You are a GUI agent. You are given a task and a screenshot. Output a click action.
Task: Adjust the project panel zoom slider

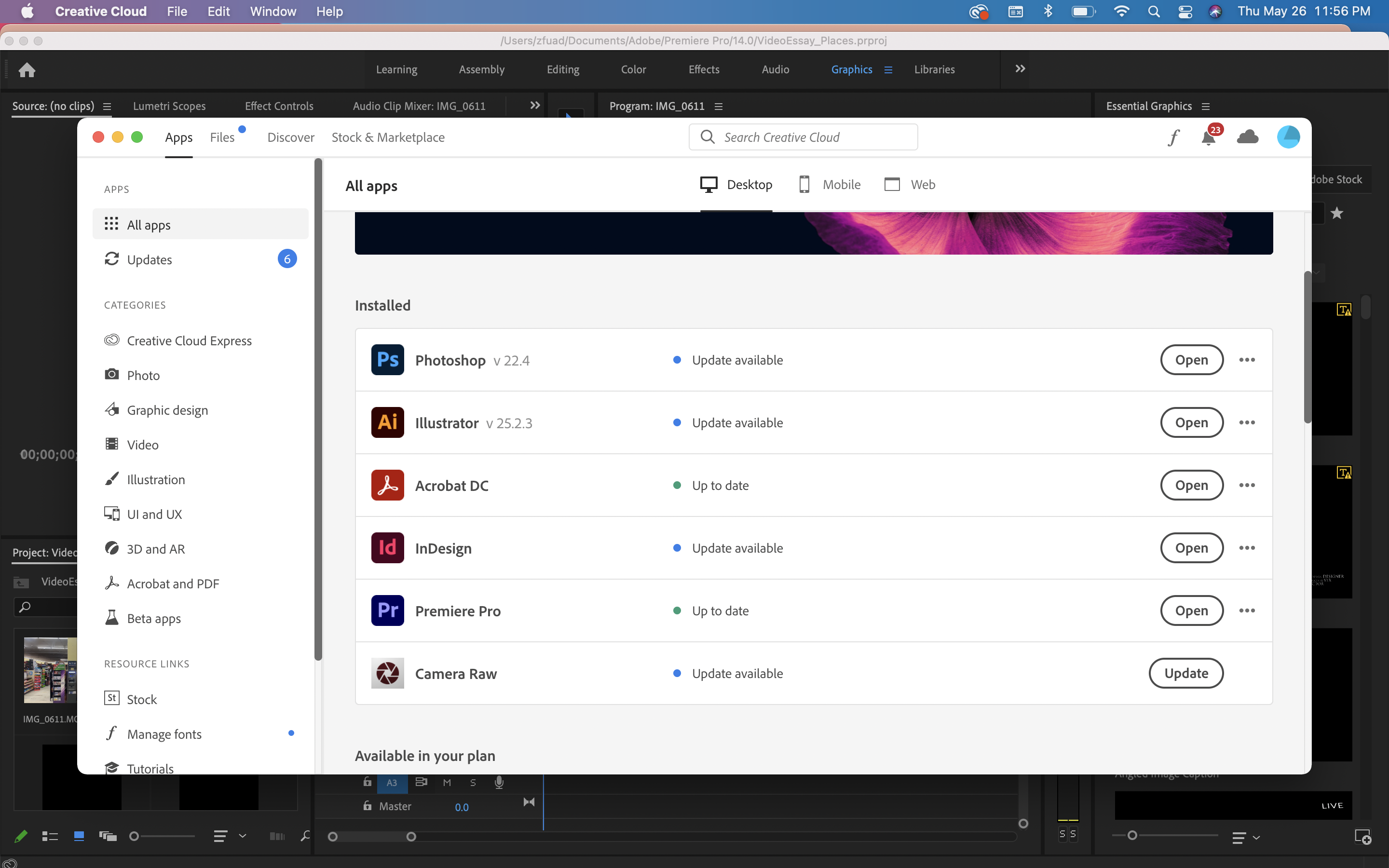134,837
